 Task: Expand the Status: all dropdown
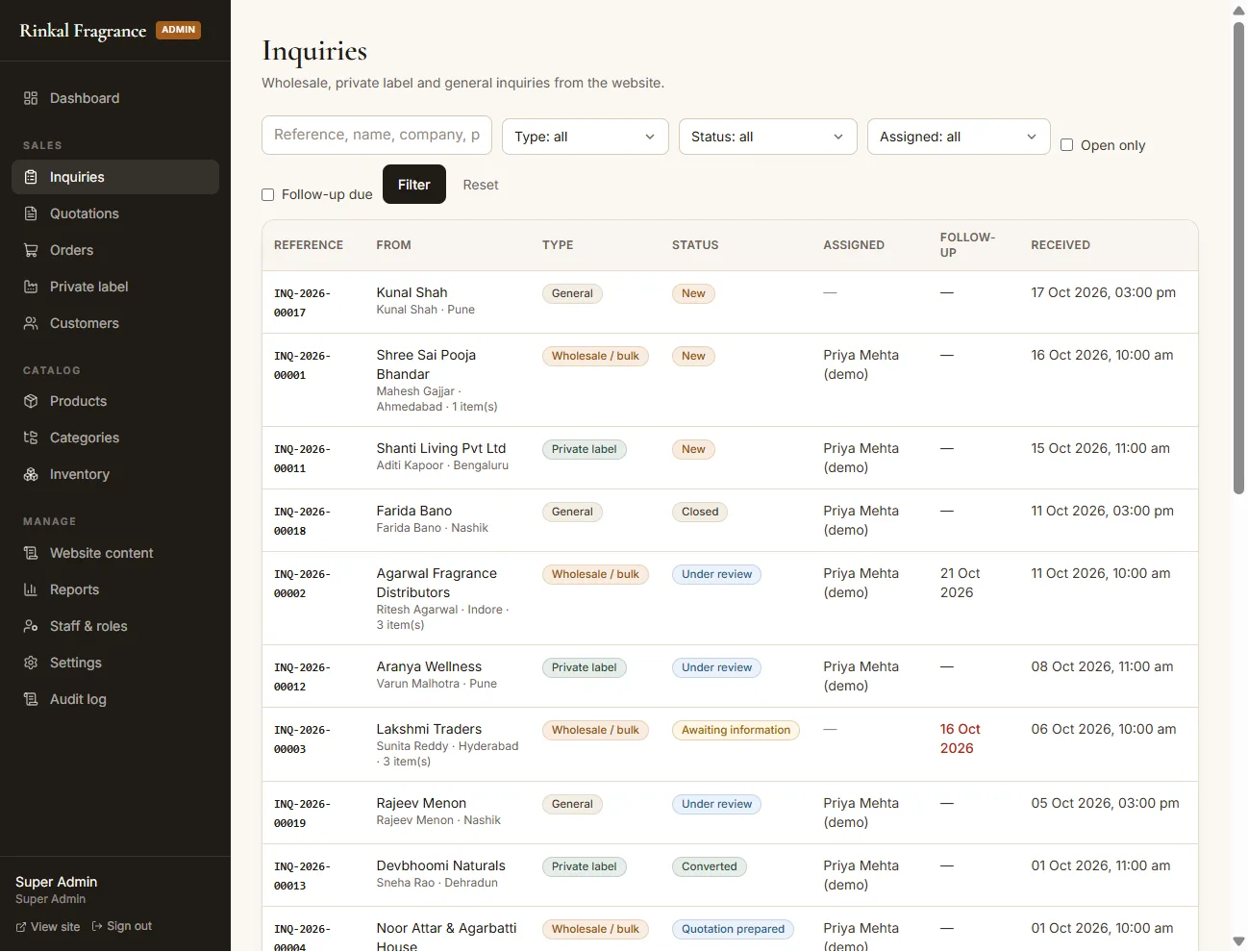(x=767, y=137)
